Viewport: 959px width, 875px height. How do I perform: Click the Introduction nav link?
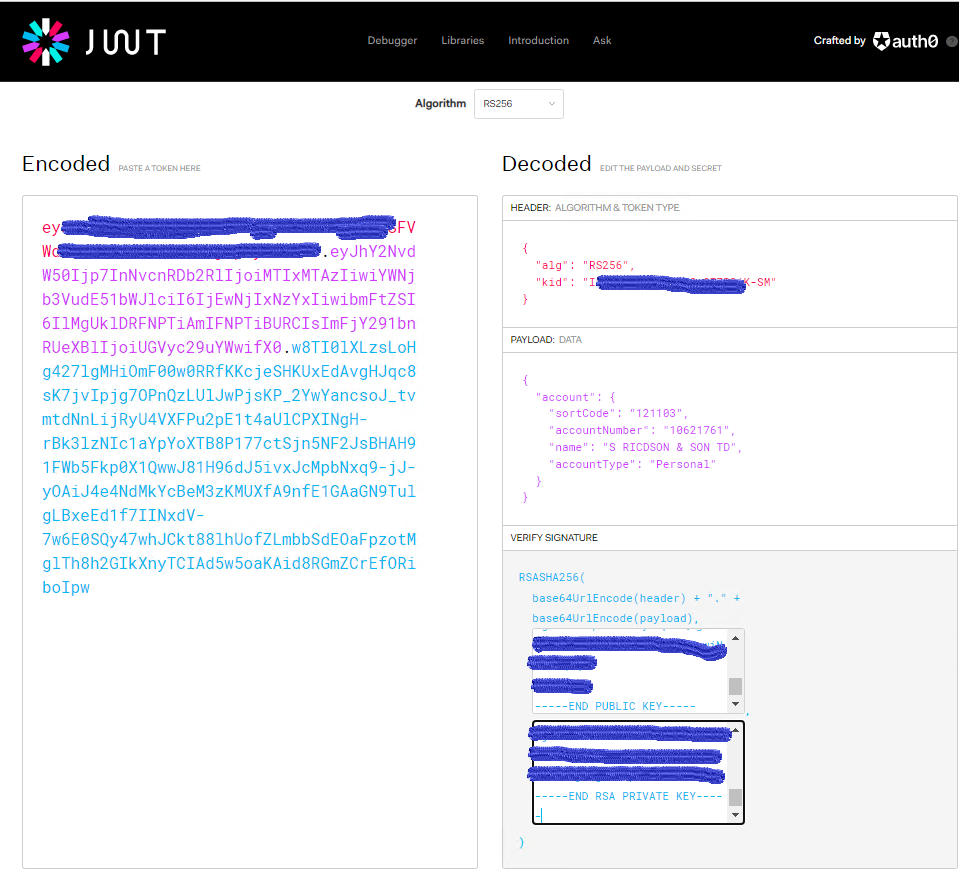point(538,40)
